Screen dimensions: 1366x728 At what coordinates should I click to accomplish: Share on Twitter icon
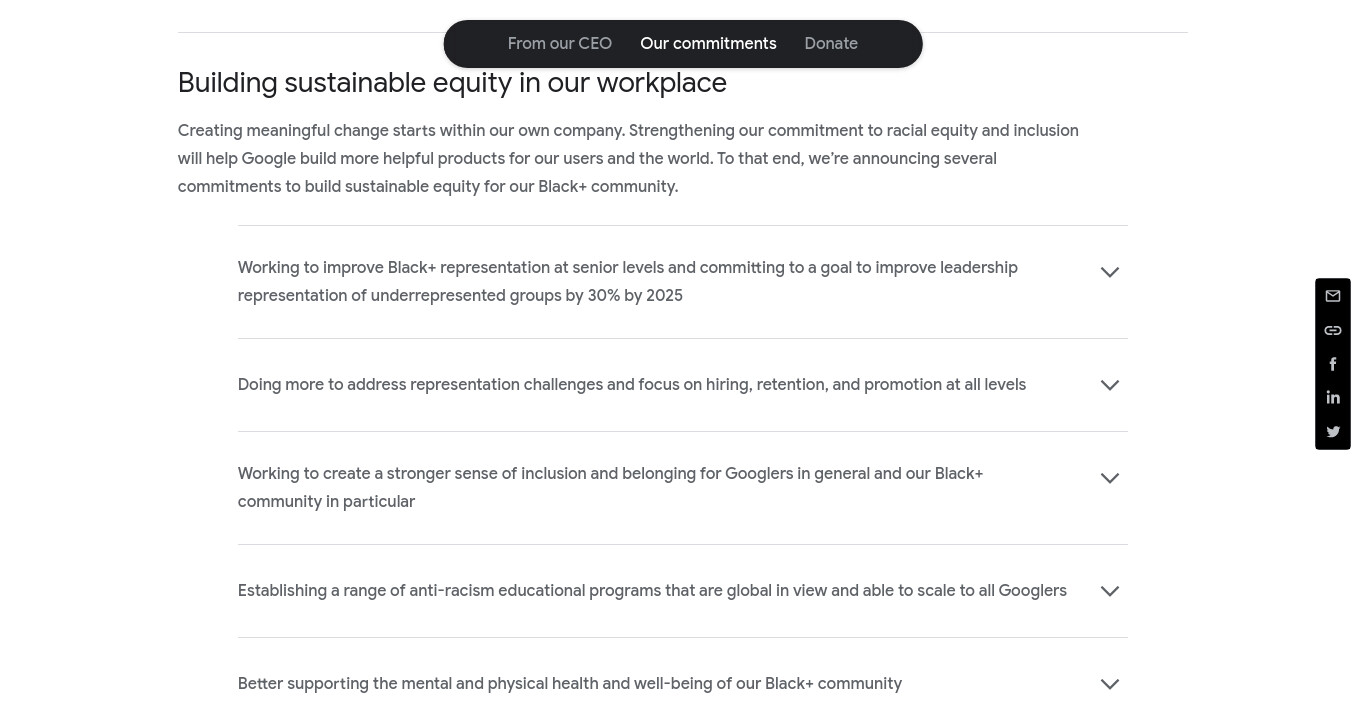pos(1333,432)
